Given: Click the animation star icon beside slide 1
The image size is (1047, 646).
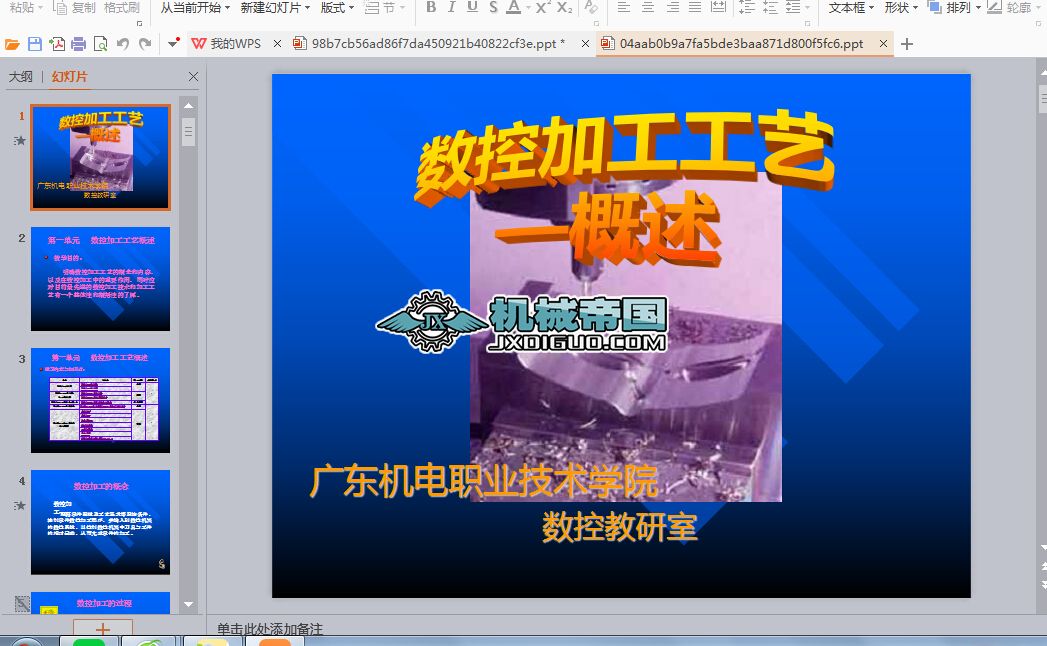Looking at the screenshot, I should [20, 141].
